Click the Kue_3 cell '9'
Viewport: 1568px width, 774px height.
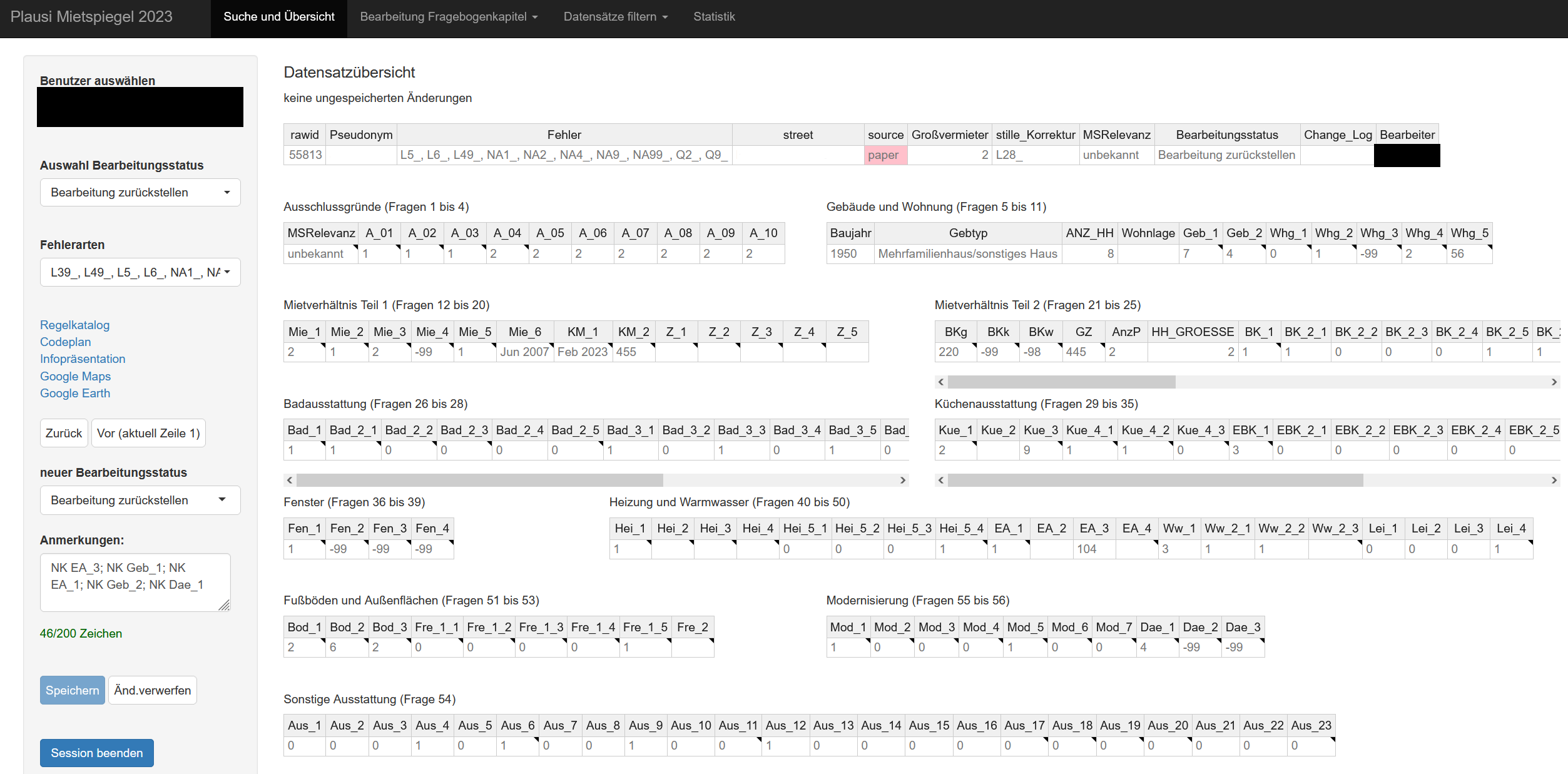(1041, 450)
